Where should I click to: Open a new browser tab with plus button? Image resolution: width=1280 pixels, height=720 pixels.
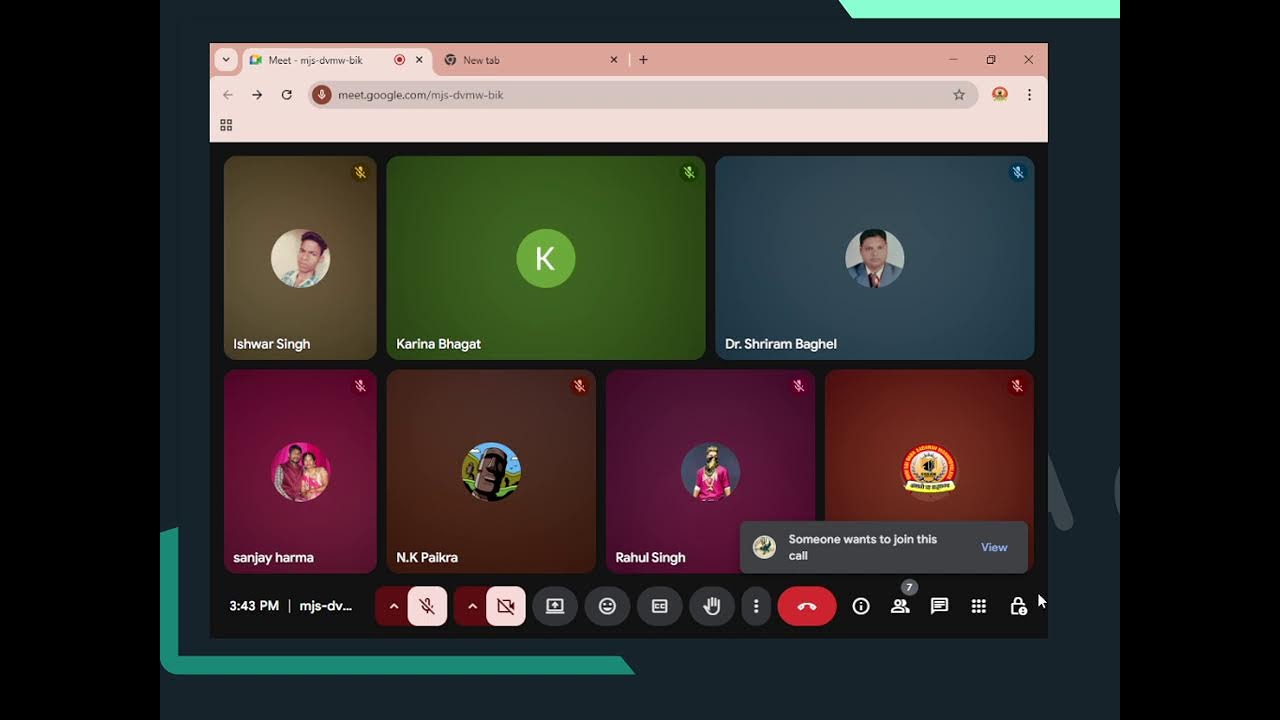click(x=643, y=60)
